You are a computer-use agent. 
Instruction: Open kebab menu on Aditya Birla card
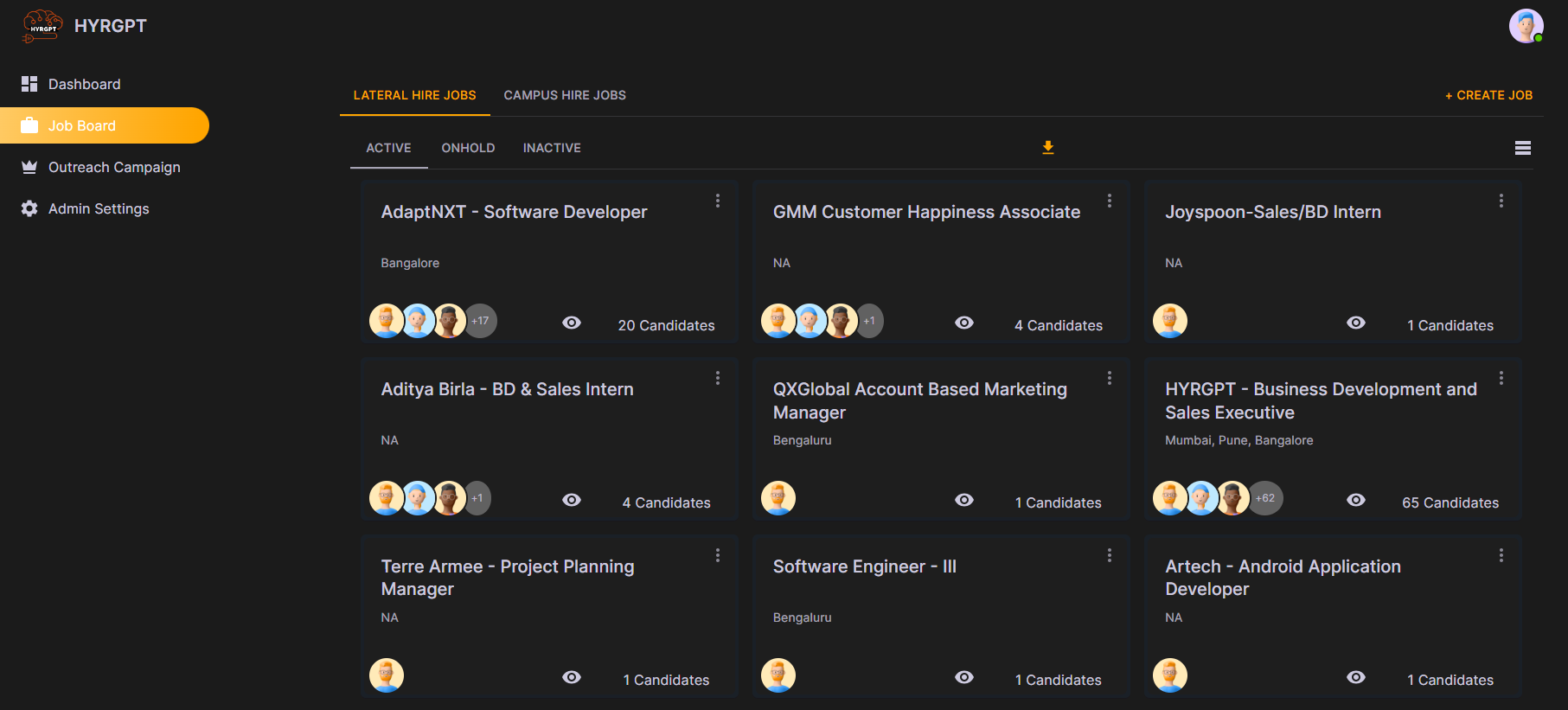tap(717, 378)
